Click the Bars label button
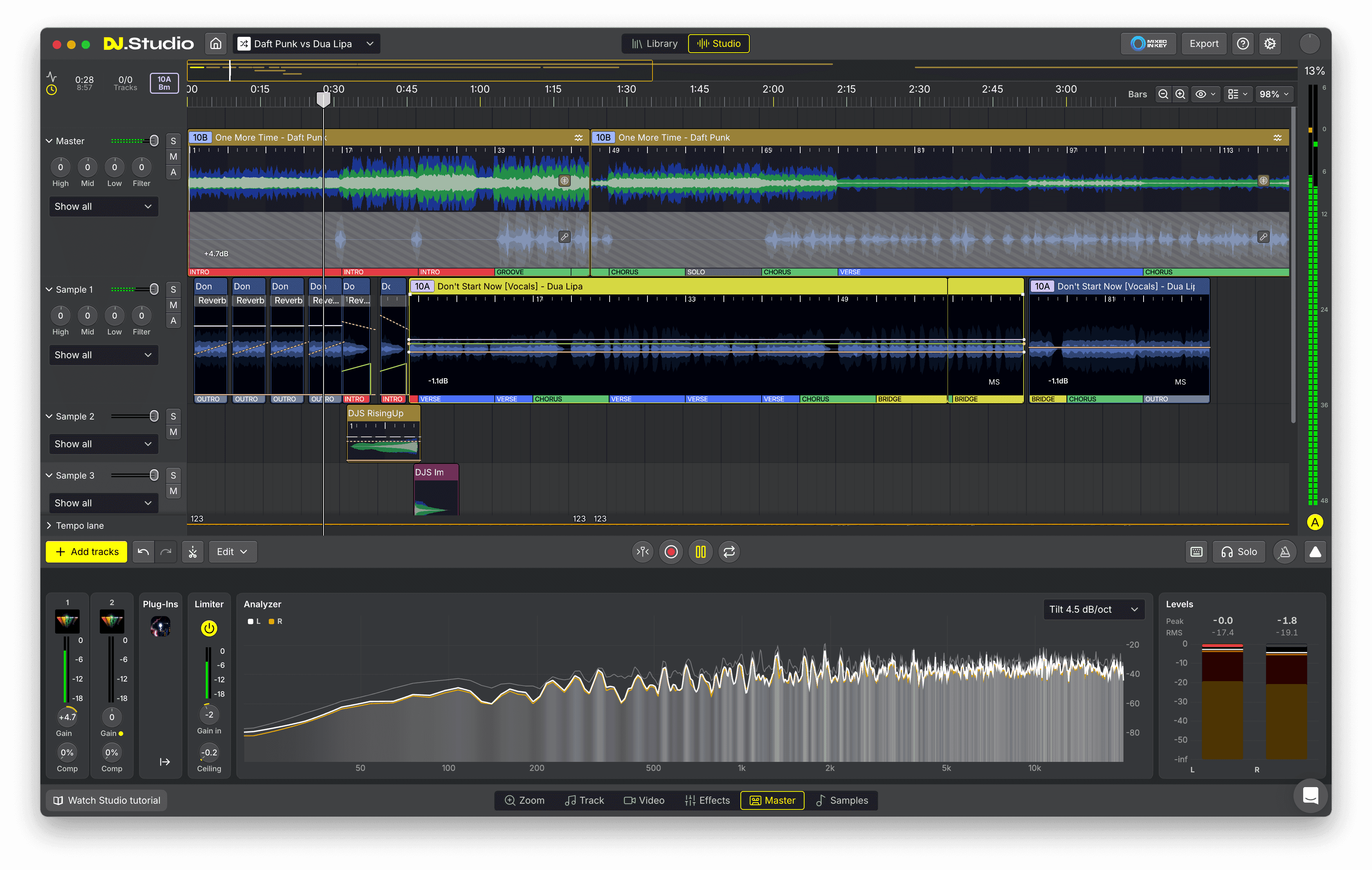 click(1137, 94)
